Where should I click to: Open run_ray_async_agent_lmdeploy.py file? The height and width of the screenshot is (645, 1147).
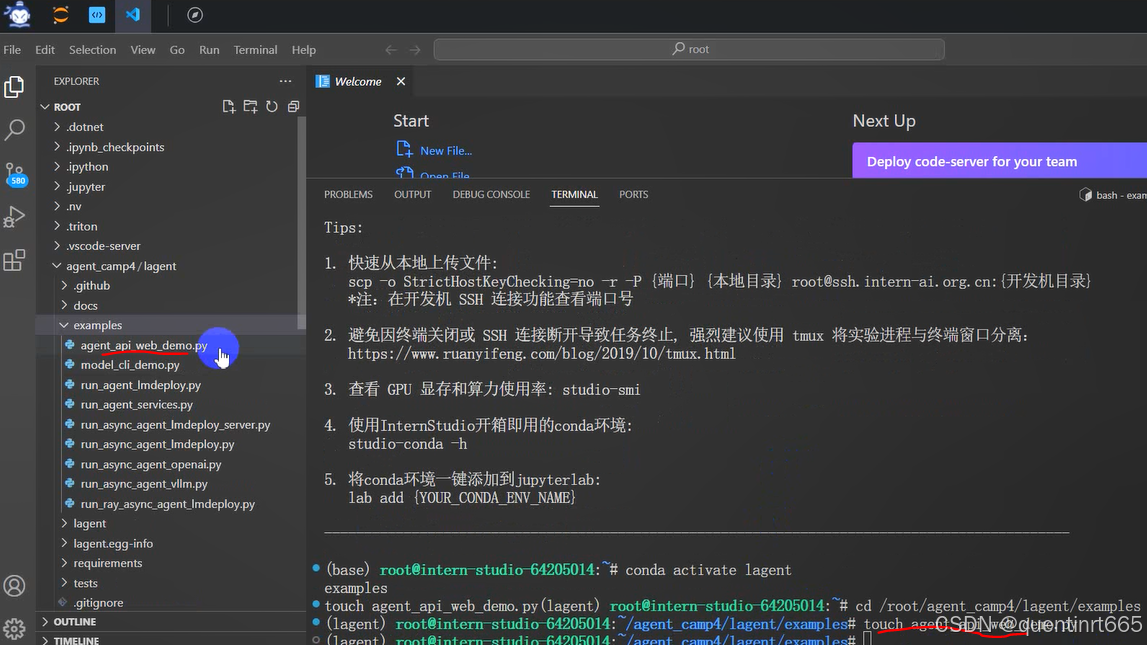[x=168, y=504]
